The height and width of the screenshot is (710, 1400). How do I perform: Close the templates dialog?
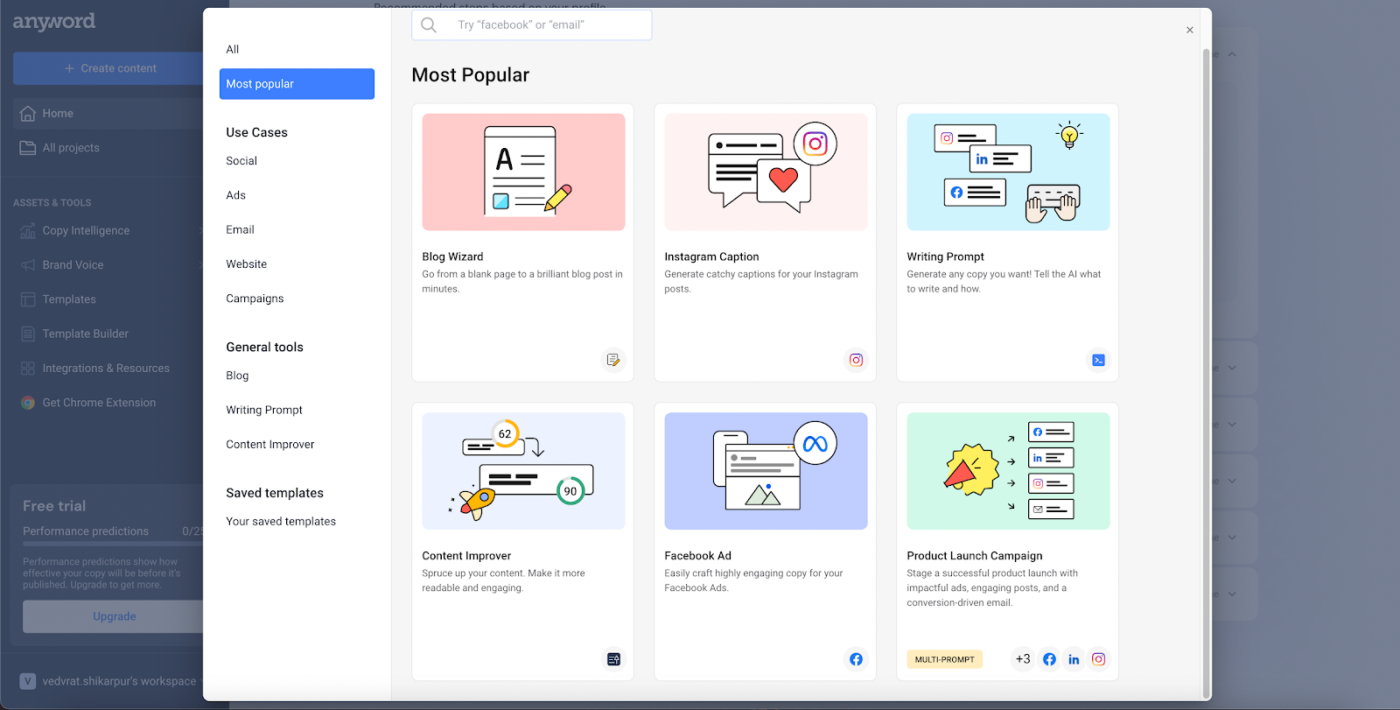pos(1190,30)
